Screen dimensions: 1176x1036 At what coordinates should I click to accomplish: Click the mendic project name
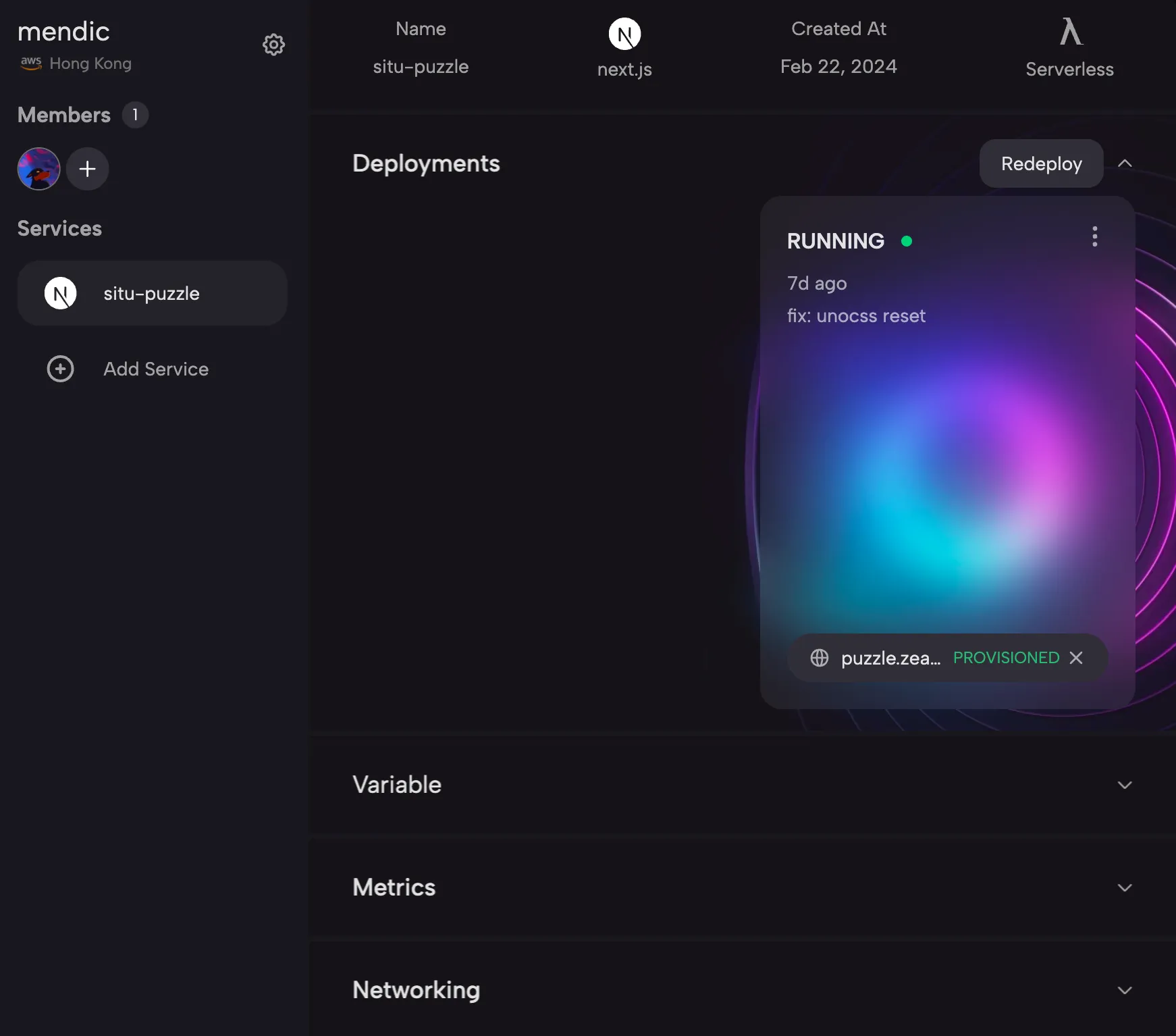[x=63, y=32]
